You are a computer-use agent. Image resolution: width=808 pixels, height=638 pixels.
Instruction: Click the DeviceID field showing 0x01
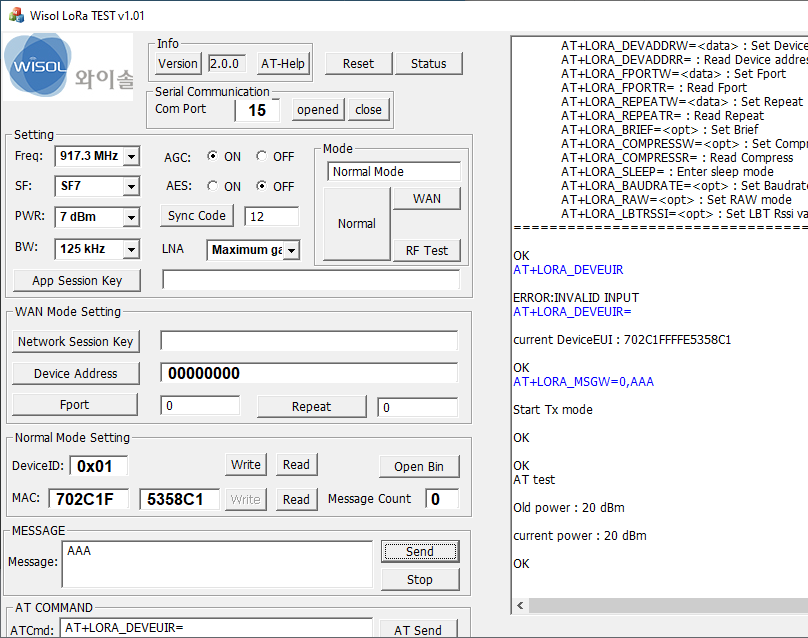tap(98, 466)
